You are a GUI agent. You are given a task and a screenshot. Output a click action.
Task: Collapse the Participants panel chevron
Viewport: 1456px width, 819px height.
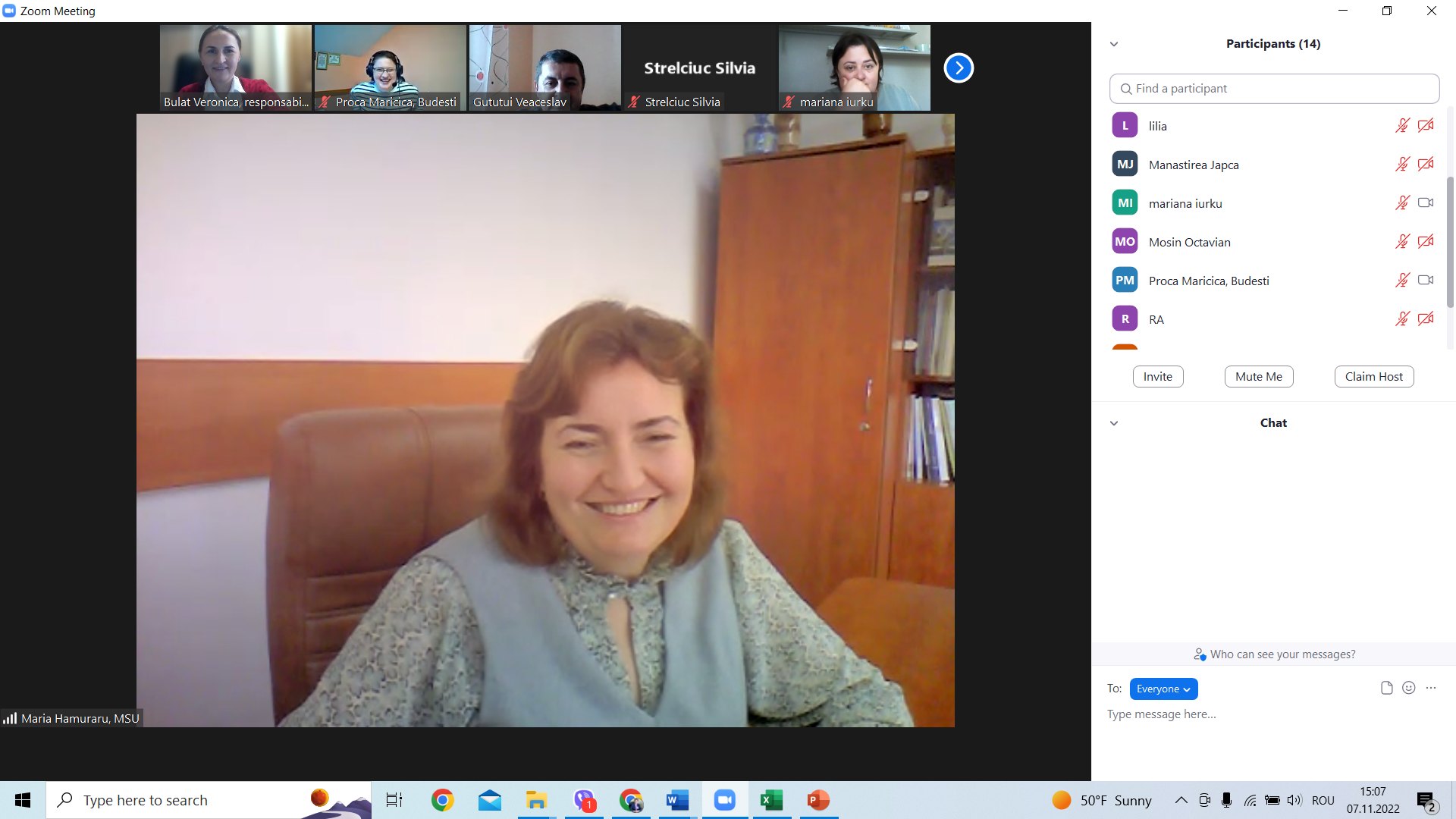[x=1114, y=44]
